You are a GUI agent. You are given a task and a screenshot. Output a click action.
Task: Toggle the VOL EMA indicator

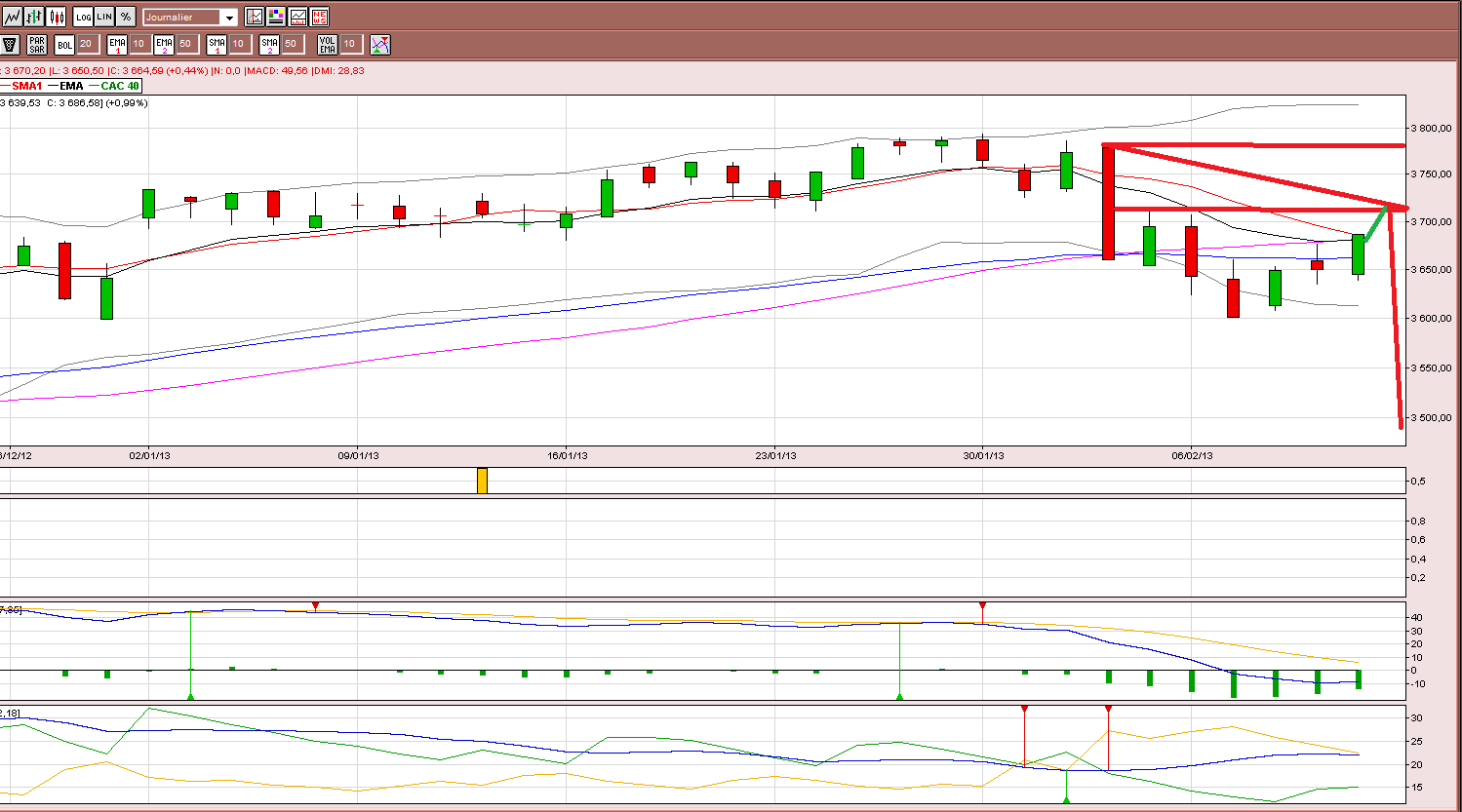coord(328,44)
